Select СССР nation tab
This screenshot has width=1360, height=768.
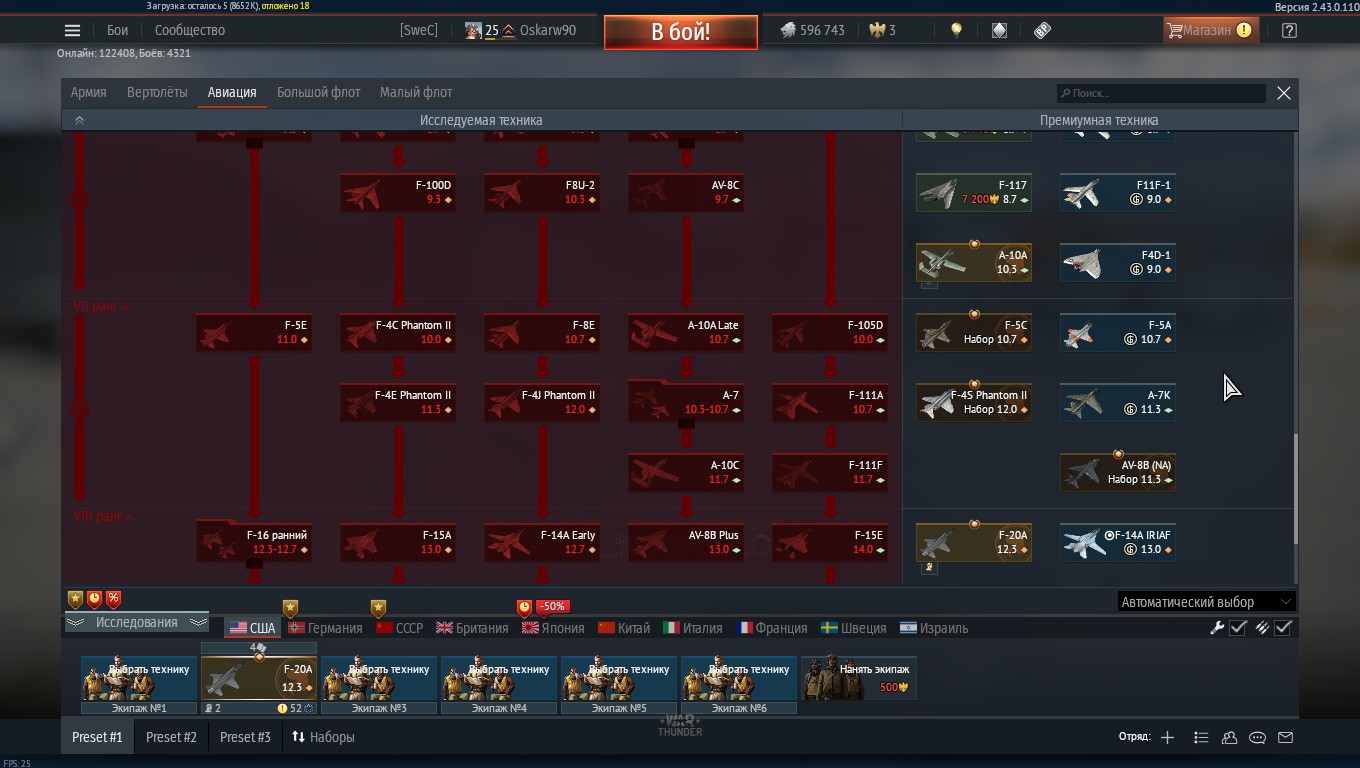point(400,628)
